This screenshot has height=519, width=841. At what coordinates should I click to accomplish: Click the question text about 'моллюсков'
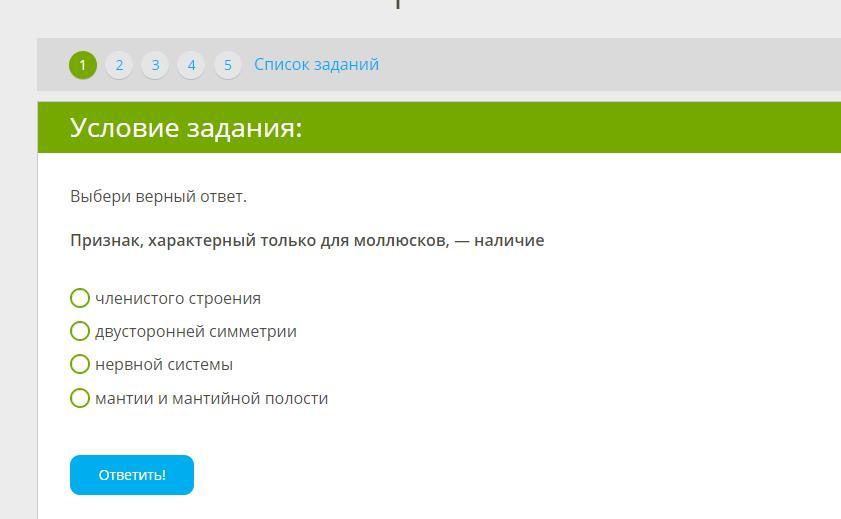tap(307, 240)
